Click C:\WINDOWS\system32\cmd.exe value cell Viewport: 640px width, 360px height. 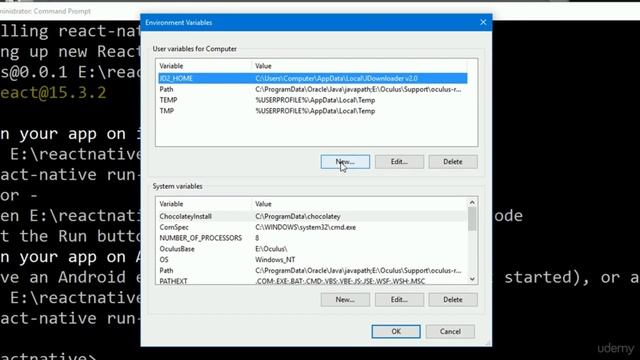click(305, 227)
